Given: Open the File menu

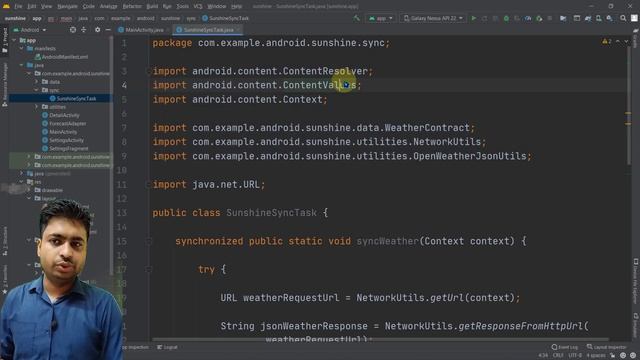Looking at the screenshot, I should (x=18, y=6).
